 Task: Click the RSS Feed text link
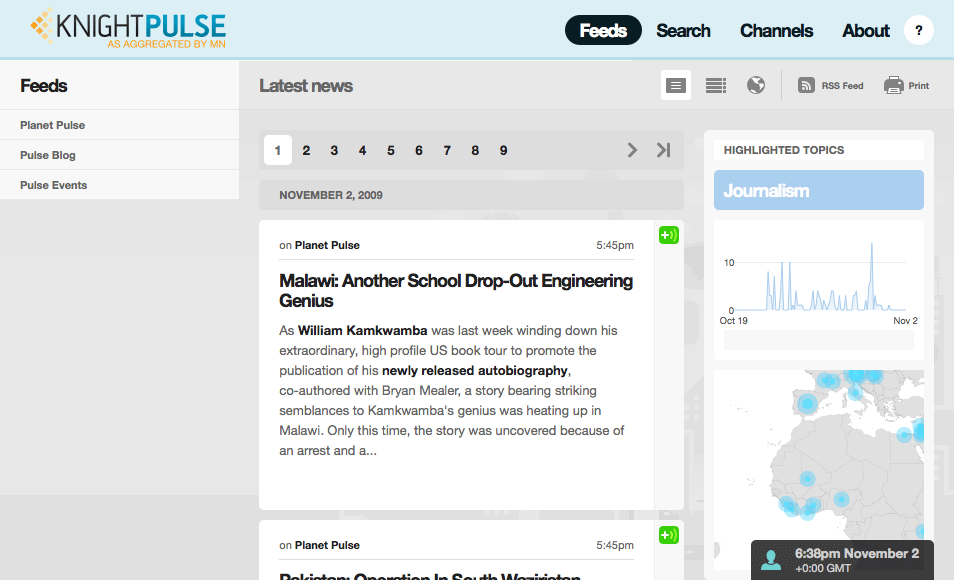point(842,86)
